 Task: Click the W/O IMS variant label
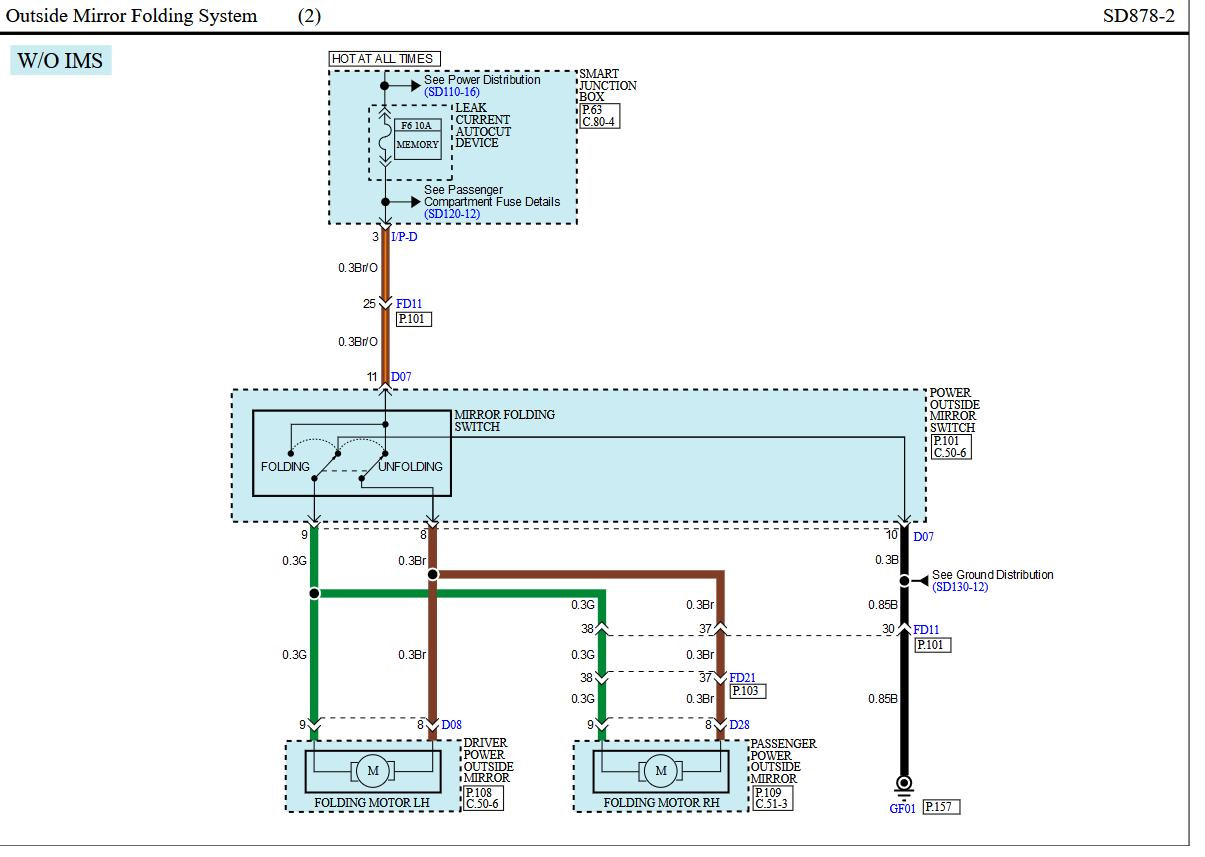click(60, 61)
